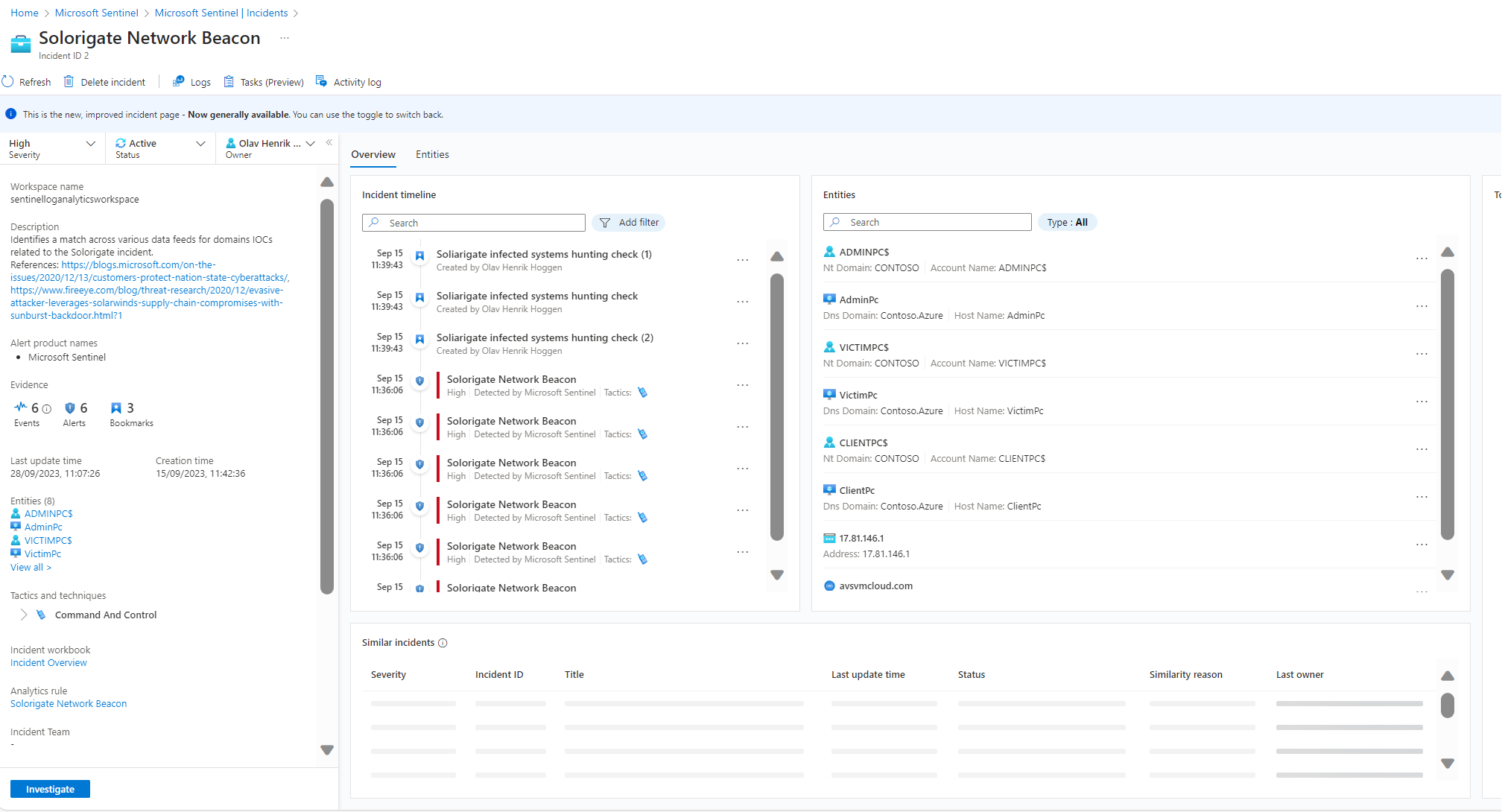The image size is (1502, 812).
Task: Go to Microsoft Sentinel breadcrumb
Action: pos(97,13)
